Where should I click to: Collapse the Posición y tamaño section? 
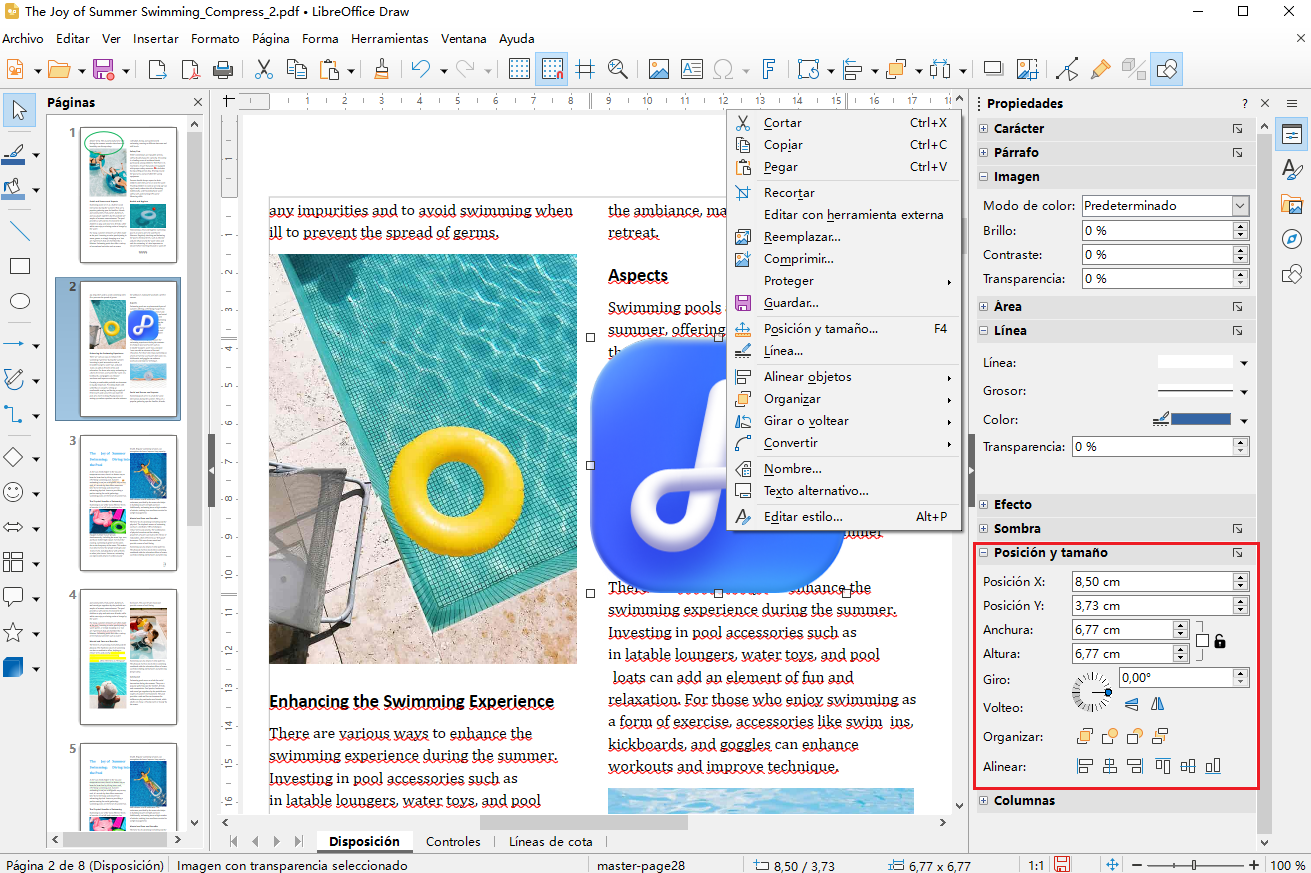[984, 552]
